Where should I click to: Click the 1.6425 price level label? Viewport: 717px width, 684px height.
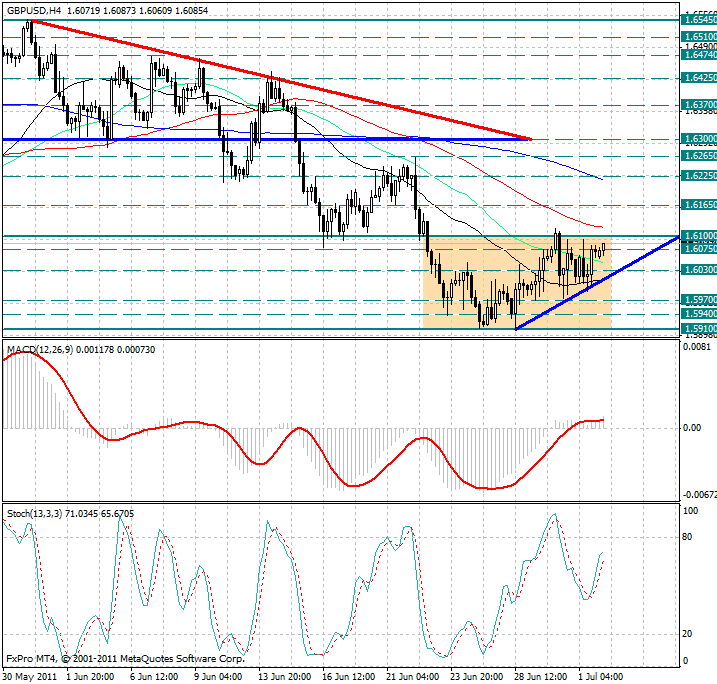pos(698,76)
